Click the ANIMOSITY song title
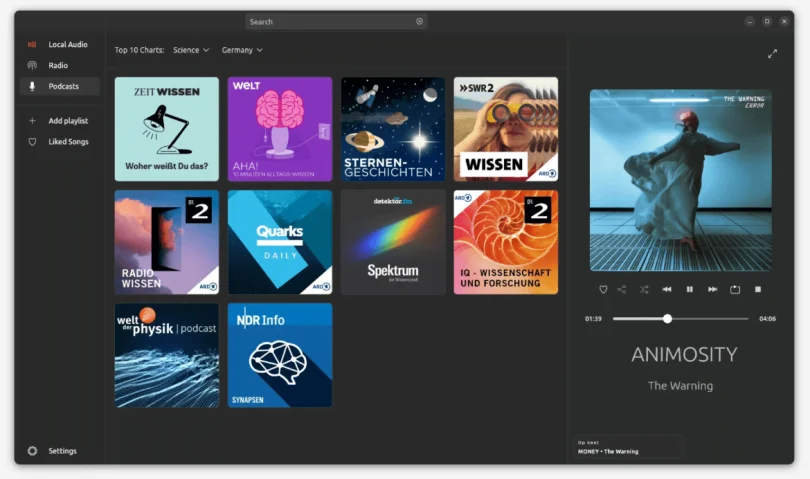The width and height of the screenshot is (810, 479). [x=684, y=354]
